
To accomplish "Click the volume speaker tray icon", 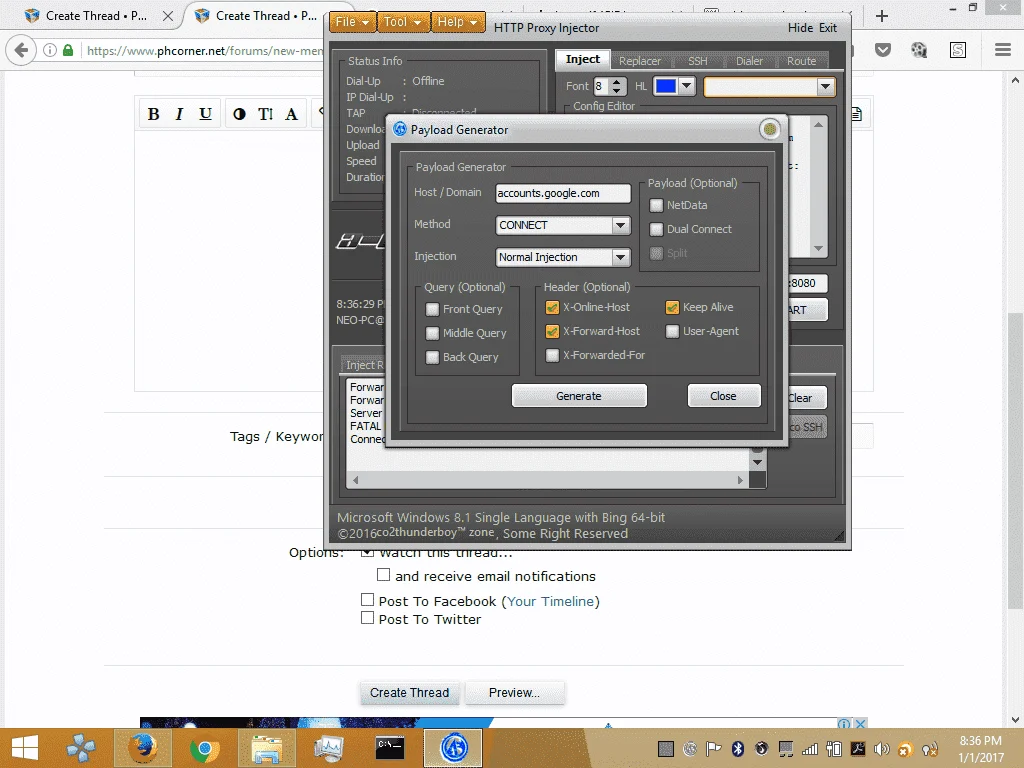I will click(882, 749).
